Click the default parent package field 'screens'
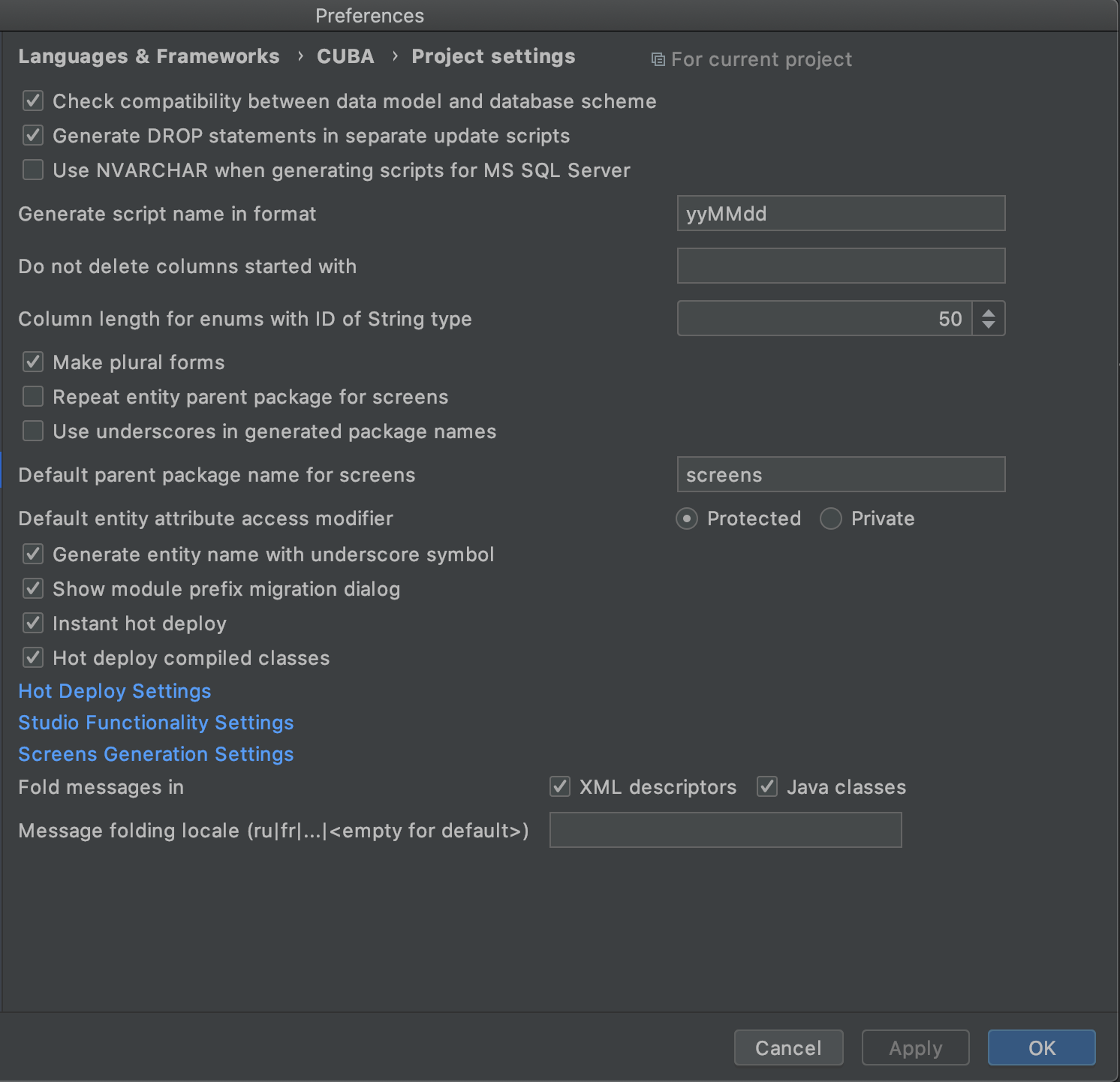1120x1082 pixels. [x=841, y=474]
